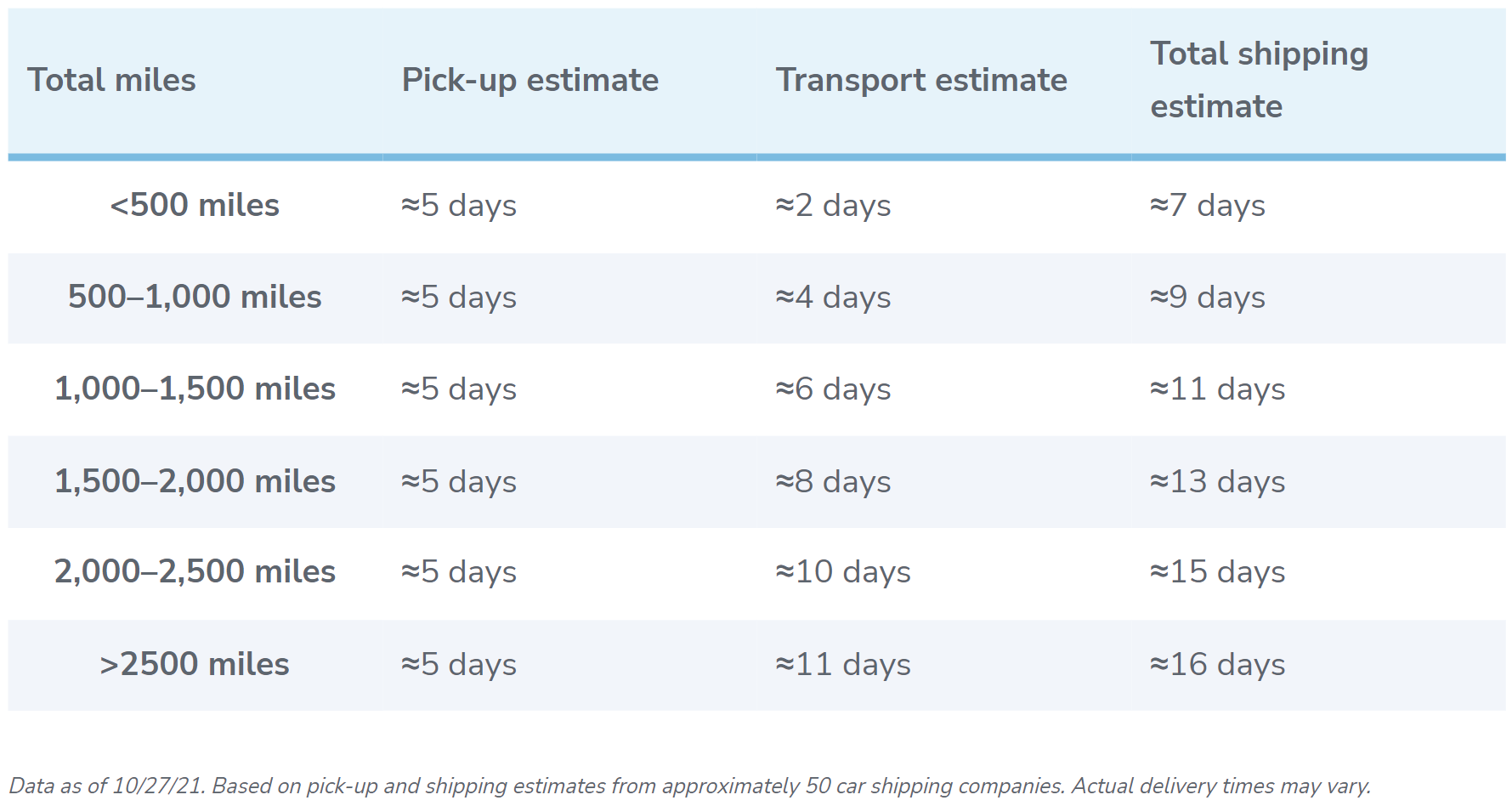Click the ≈6 days transport cell
This screenshot has height=806, width=1512.
[833, 389]
